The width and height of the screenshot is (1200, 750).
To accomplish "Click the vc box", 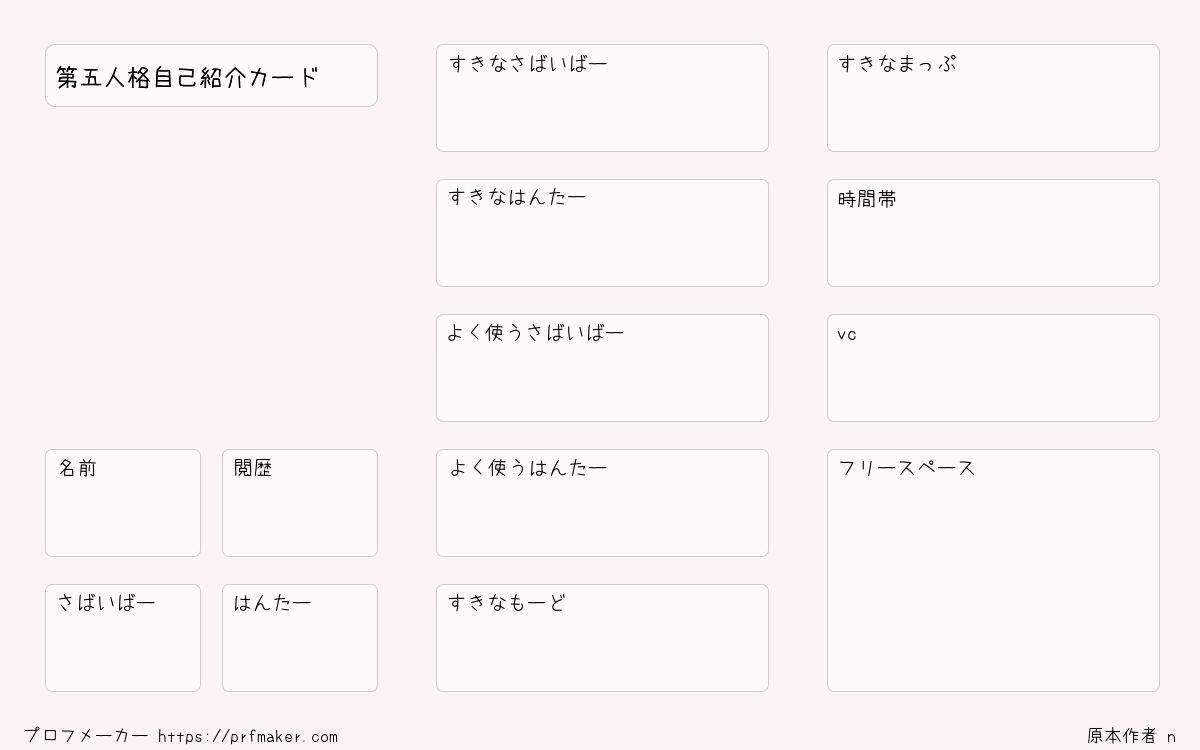I will click(x=993, y=368).
